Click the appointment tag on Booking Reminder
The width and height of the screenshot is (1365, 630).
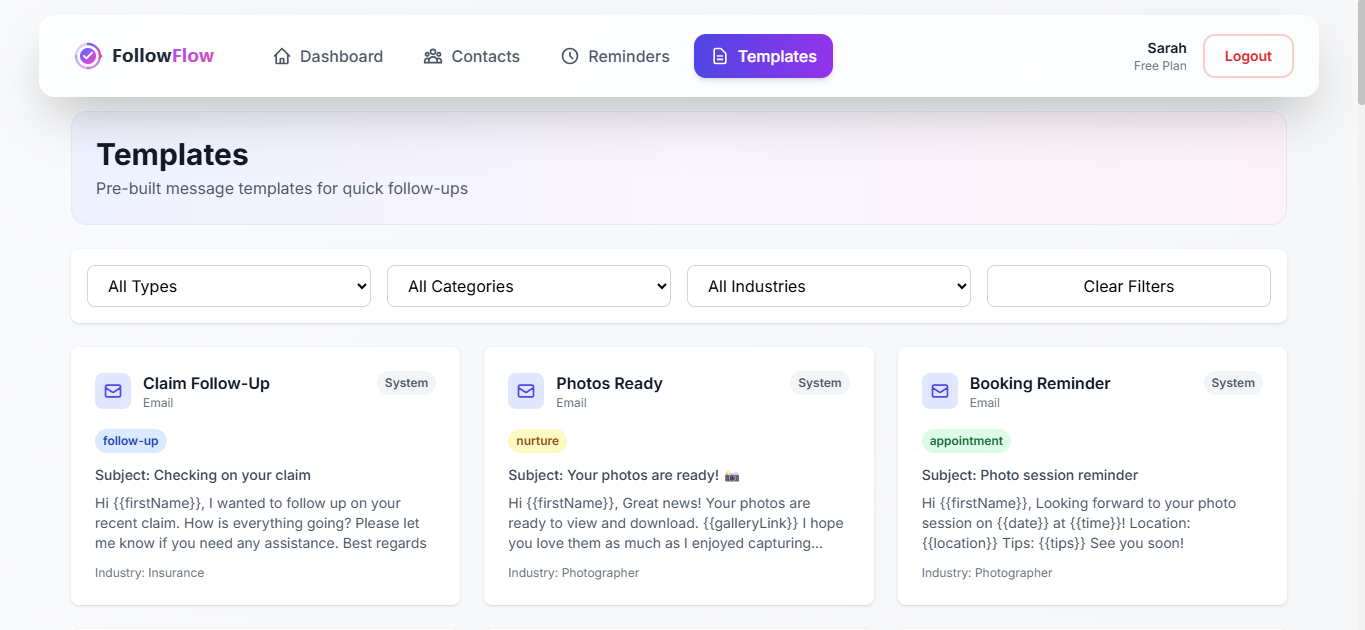click(966, 440)
